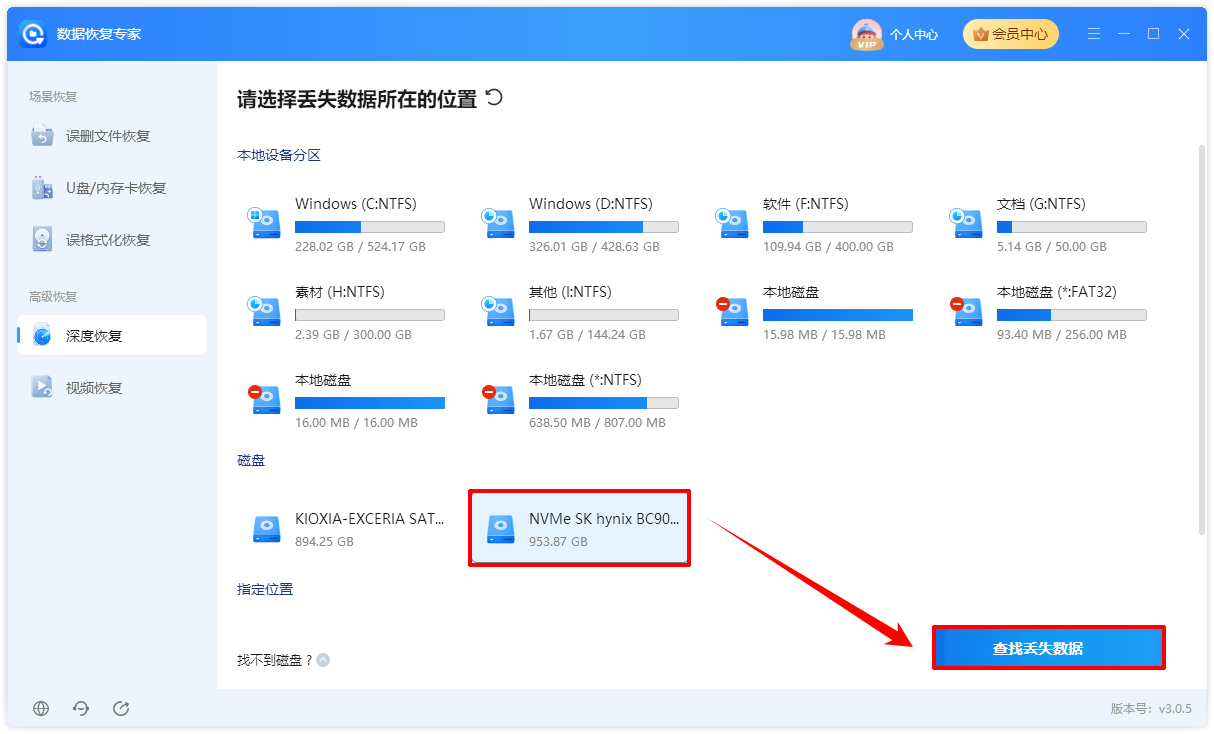1214x734 pixels.
Task: Select the 软件 (F:NTFS) drive icon
Action: coord(733,223)
